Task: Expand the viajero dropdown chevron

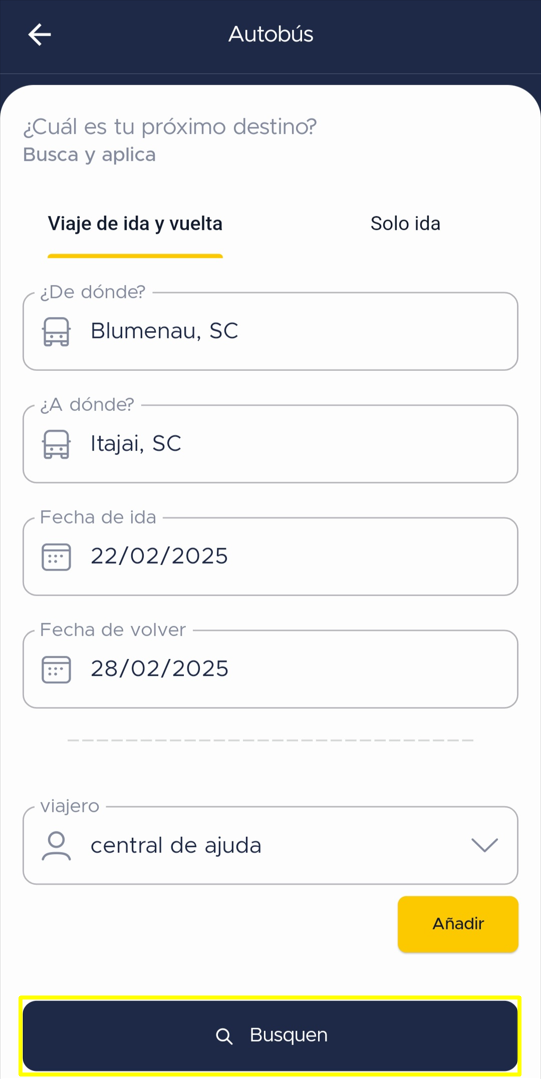Action: (485, 846)
